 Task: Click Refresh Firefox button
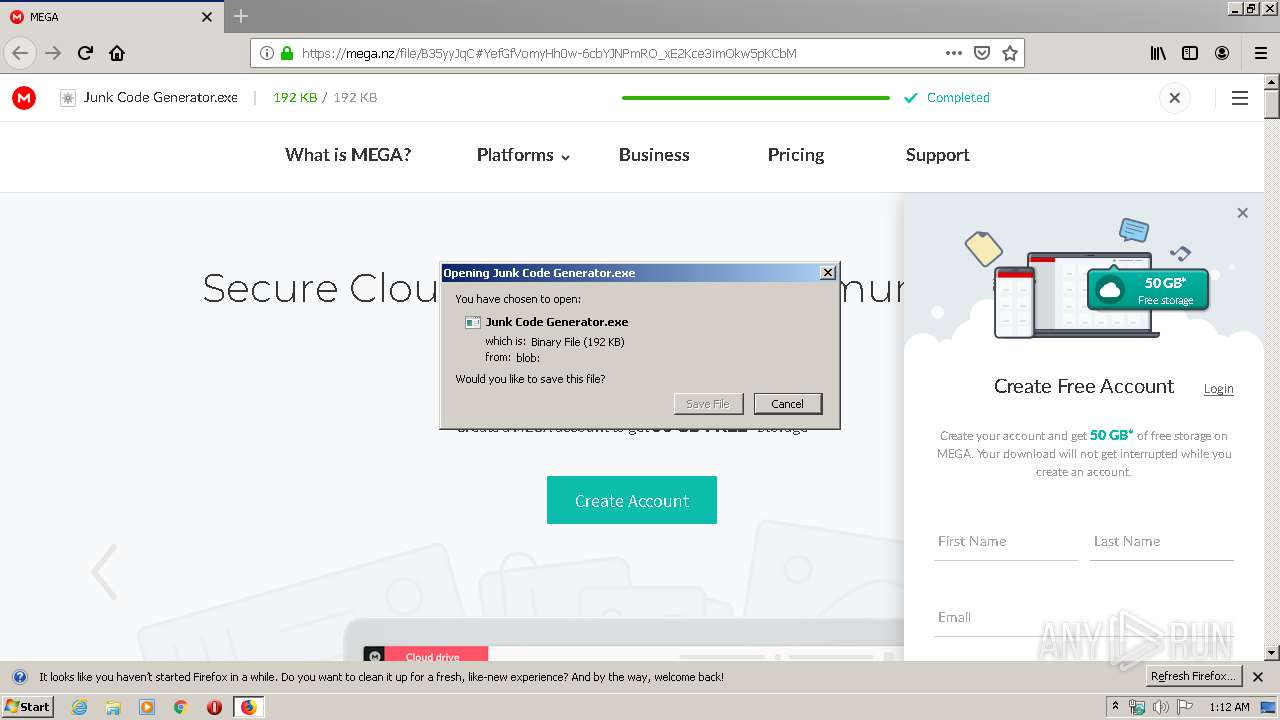point(1193,676)
